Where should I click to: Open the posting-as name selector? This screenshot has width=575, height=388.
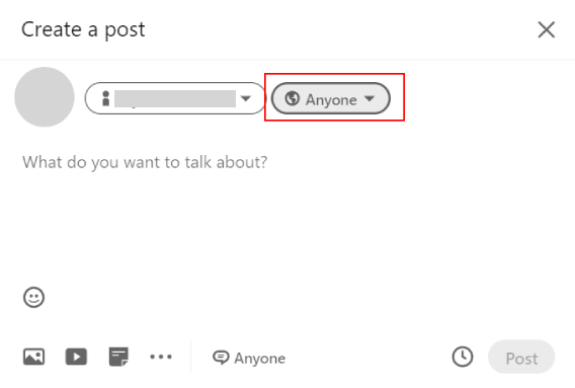click(x=175, y=98)
